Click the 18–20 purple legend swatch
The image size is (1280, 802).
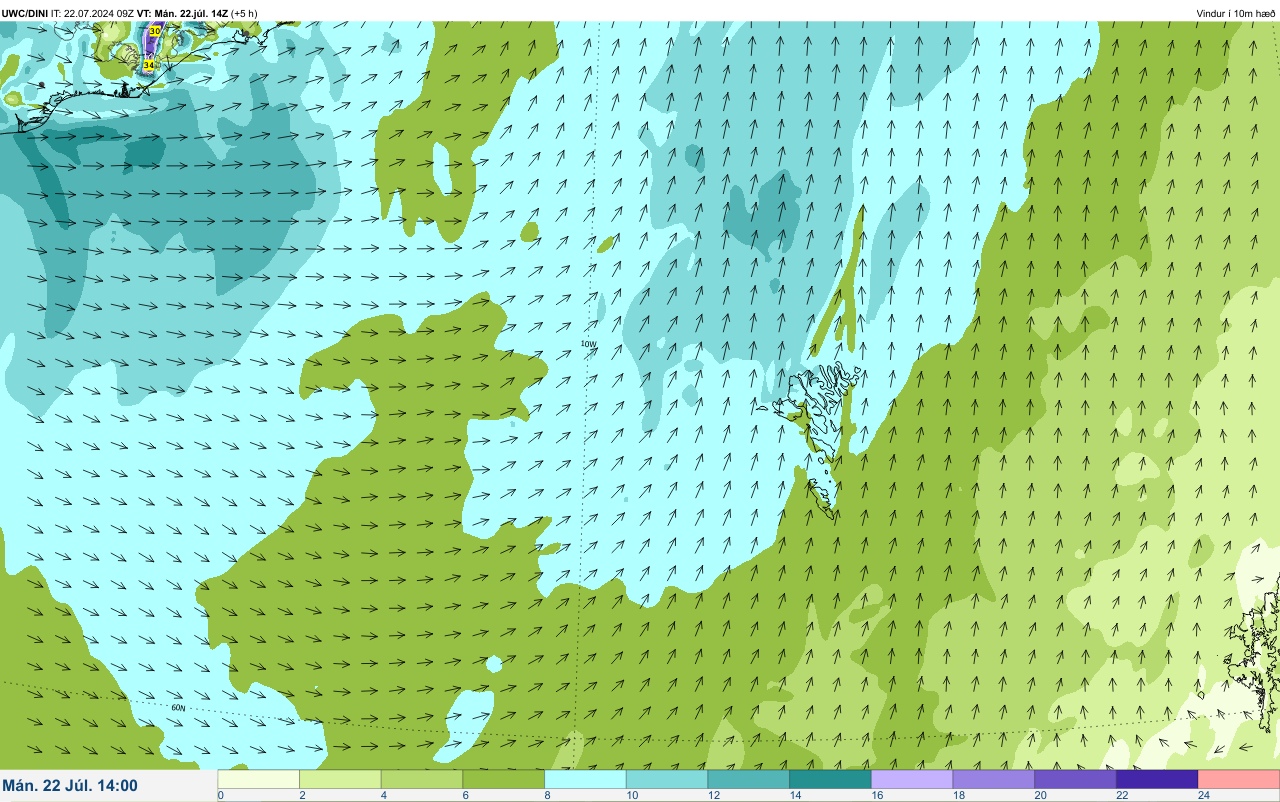pyautogui.click(x=994, y=779)
